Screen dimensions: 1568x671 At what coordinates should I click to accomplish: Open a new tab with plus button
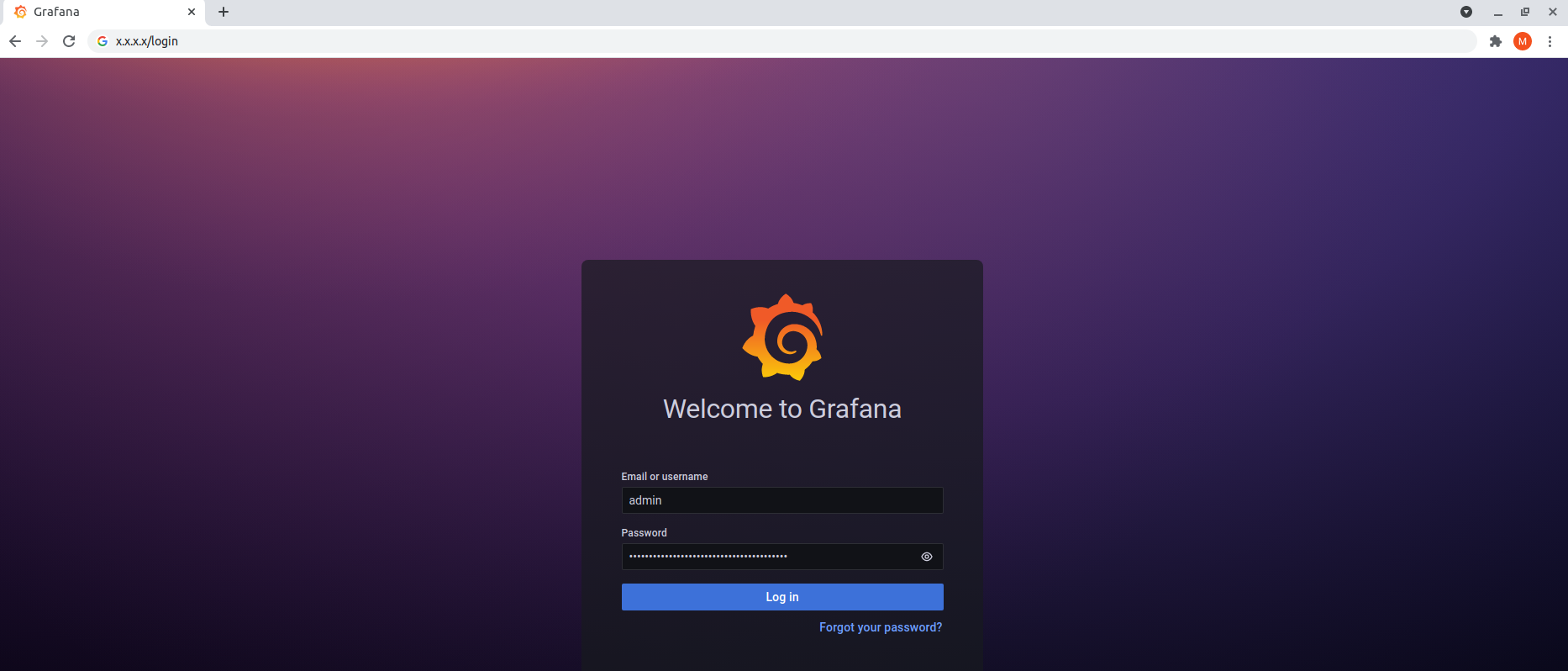(x=224, y=12)
